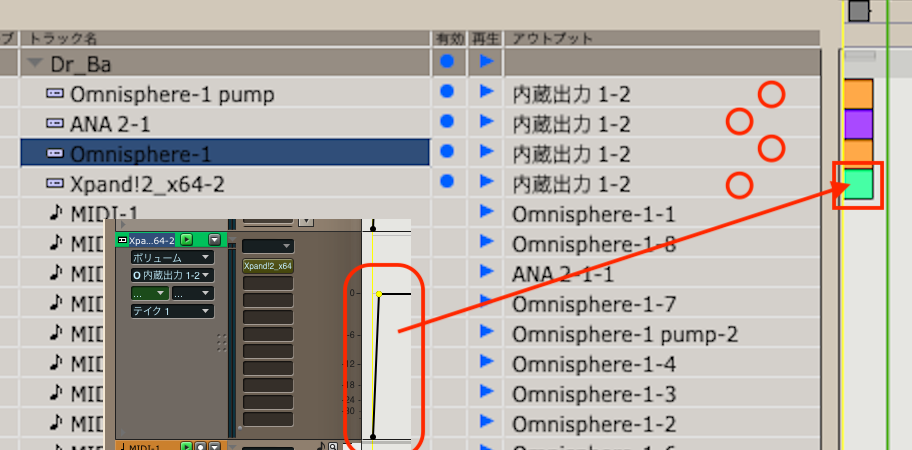Select the Omnisphere-1 pump track name
The width and height of the screenshot is (912, 450).
[x=172, y=94]
